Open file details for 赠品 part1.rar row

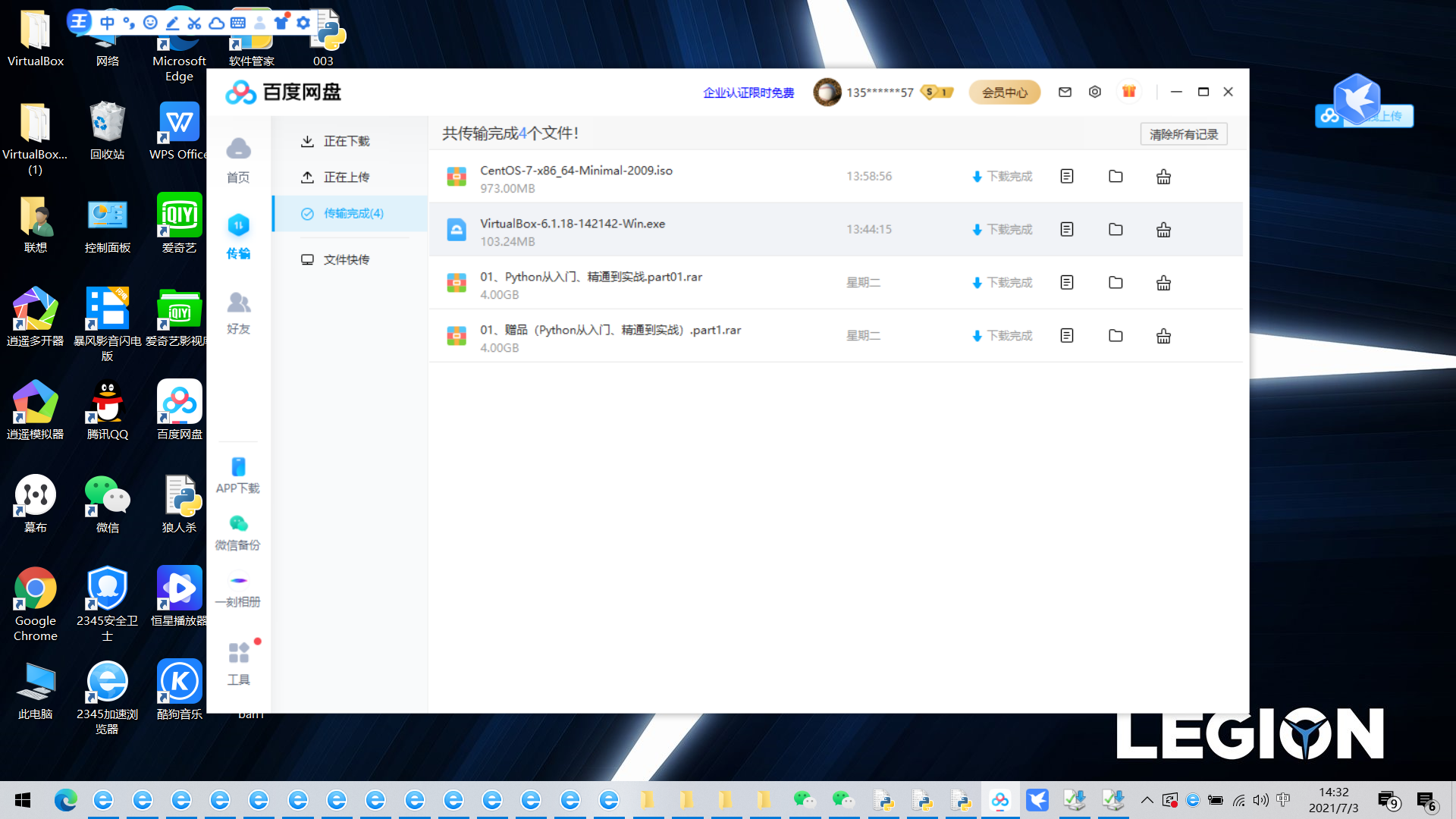pyautogui.click(x=1066, y=335)
